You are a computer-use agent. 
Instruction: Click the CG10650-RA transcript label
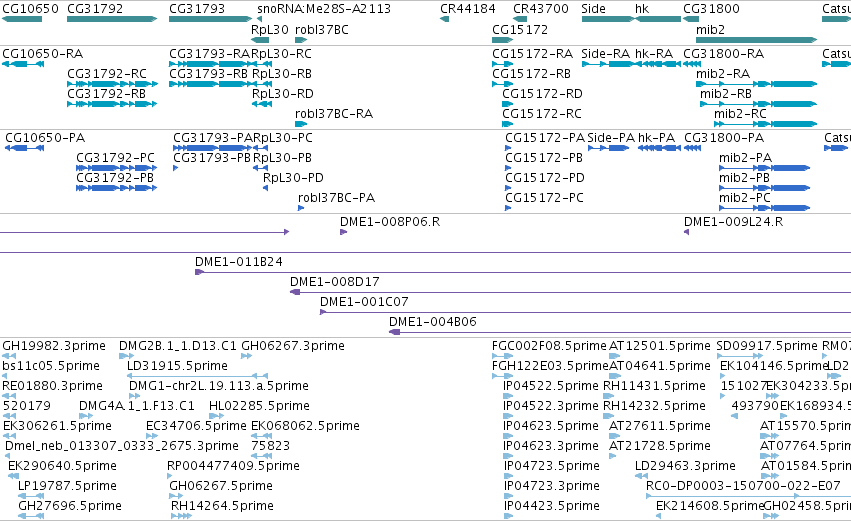point(43,54)
